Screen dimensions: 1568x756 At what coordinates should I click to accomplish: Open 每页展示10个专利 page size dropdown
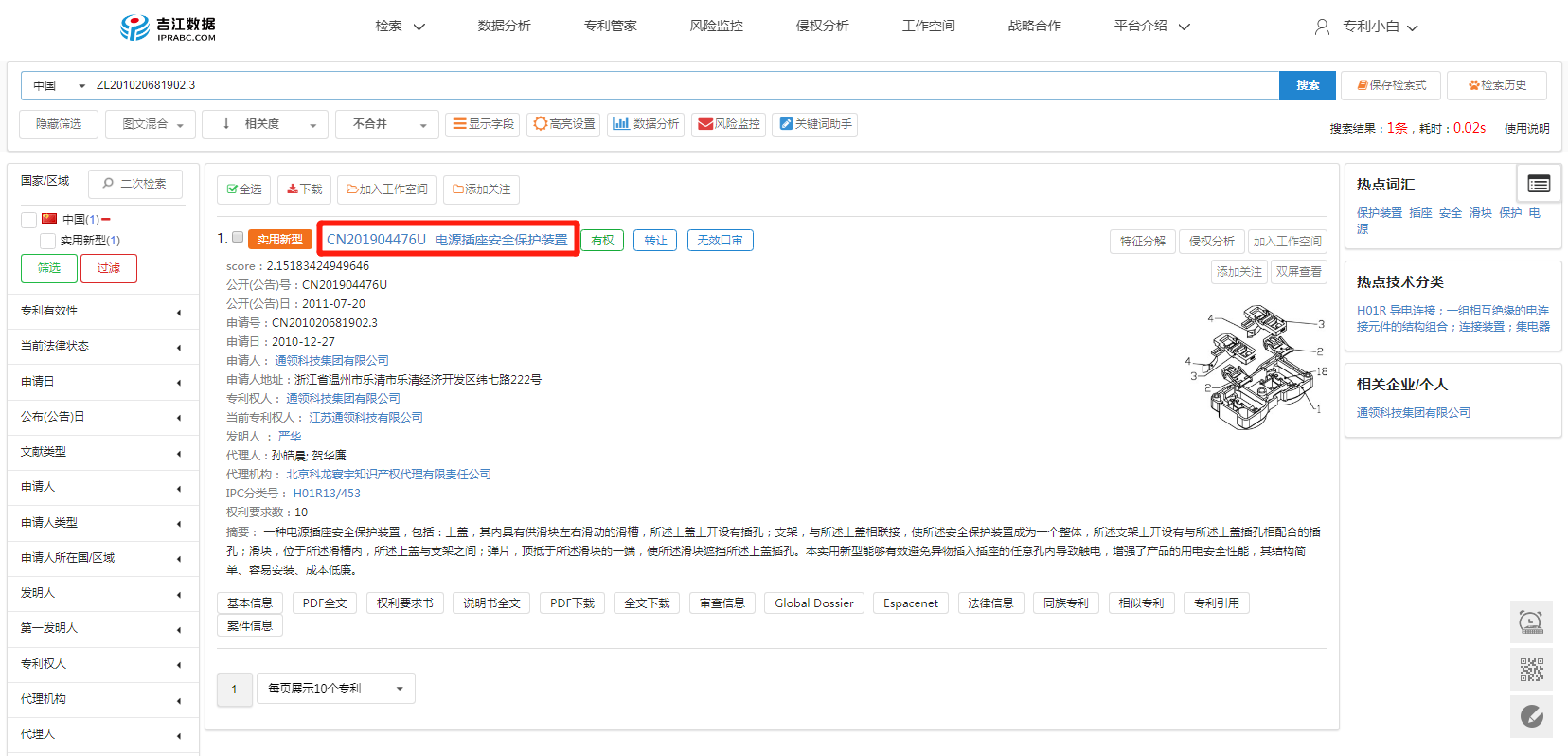336,689
